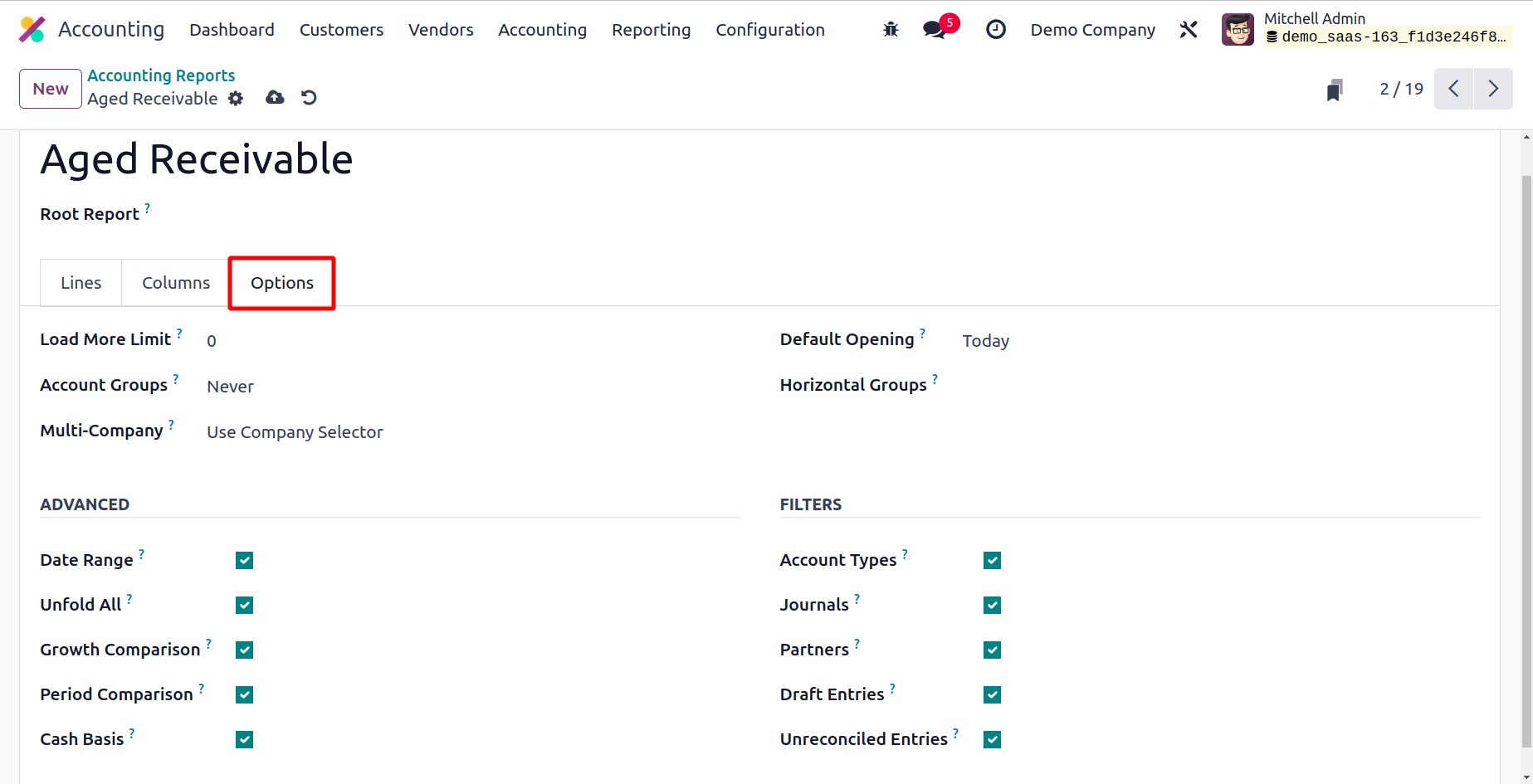Viewport: 1533px width, 784px height.
Task: Click help mark beside Growth Comparison
Action: [x=209, y=644]
